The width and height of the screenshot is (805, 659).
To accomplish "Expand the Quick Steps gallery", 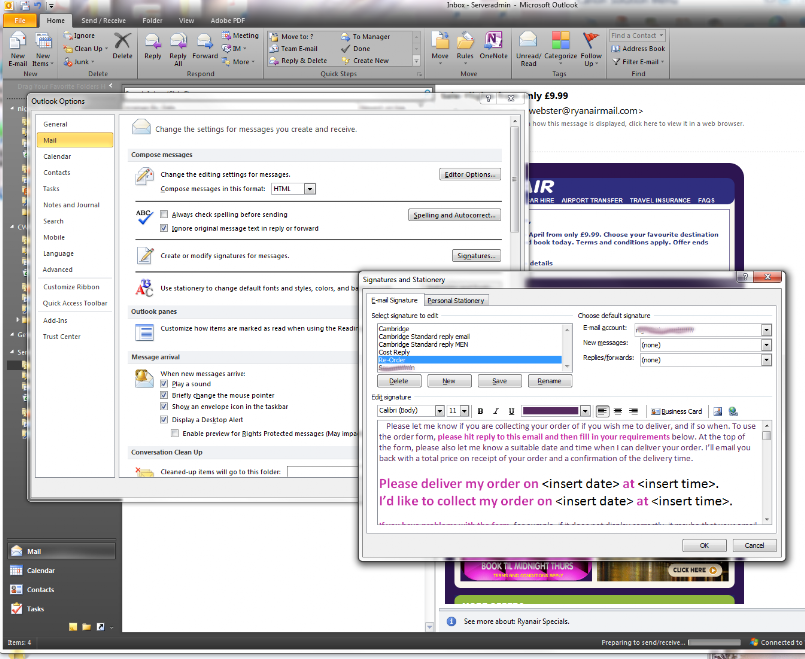I will point(416,61).
